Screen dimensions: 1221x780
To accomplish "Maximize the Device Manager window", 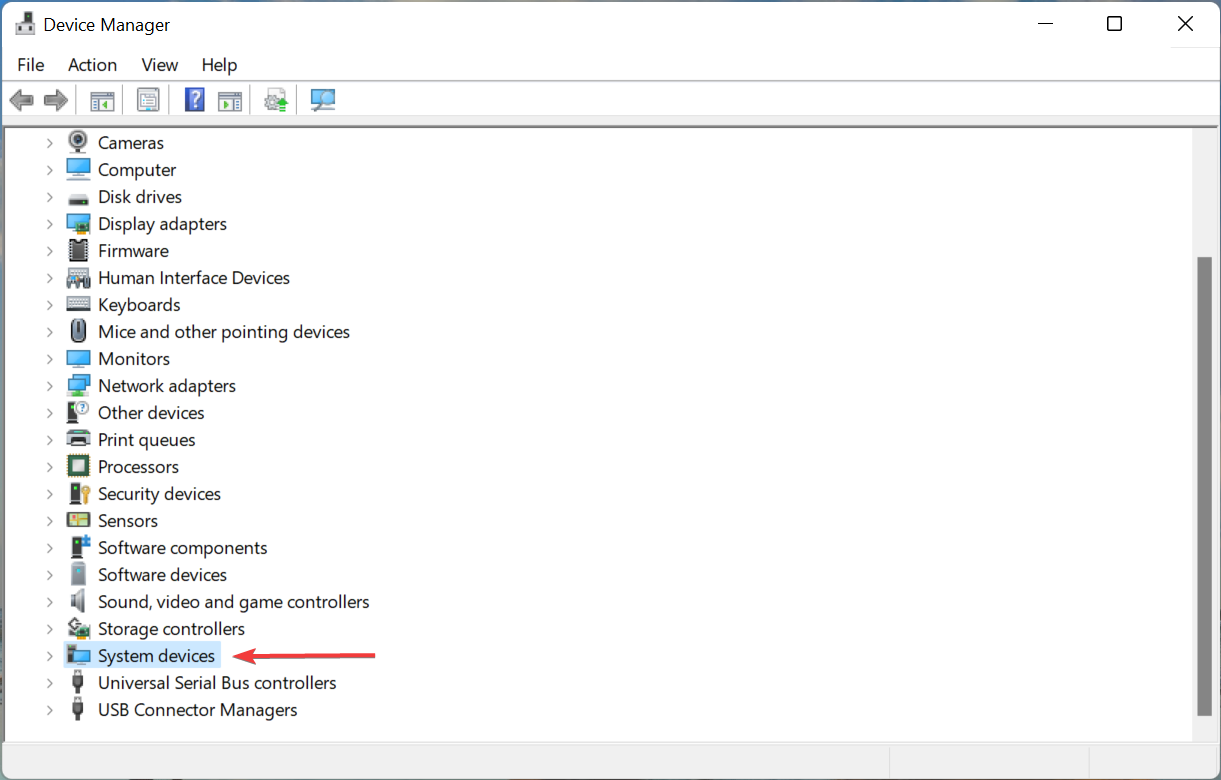I will click(1114, 24).
